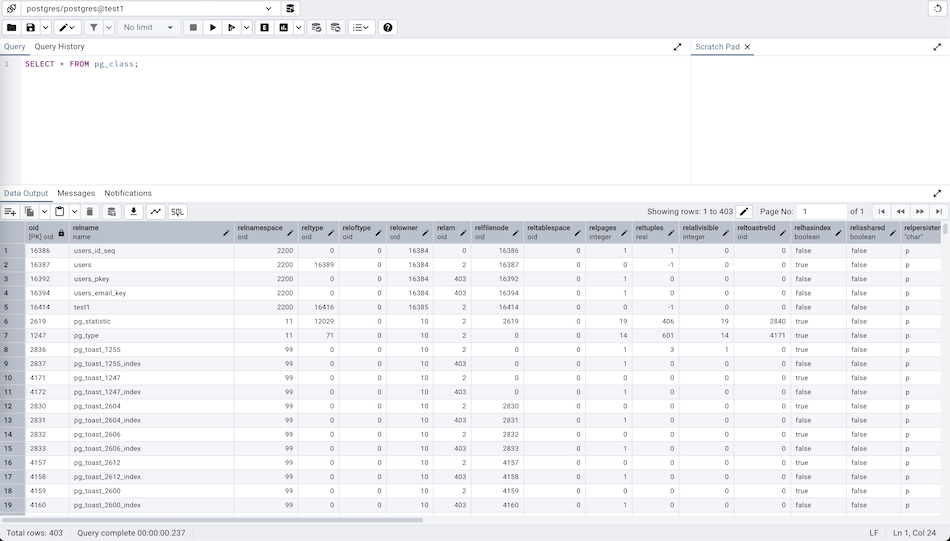Open the No limit rows dropdown
The width and height of the screenshot is (950, 541).
[x=148, y=28]
